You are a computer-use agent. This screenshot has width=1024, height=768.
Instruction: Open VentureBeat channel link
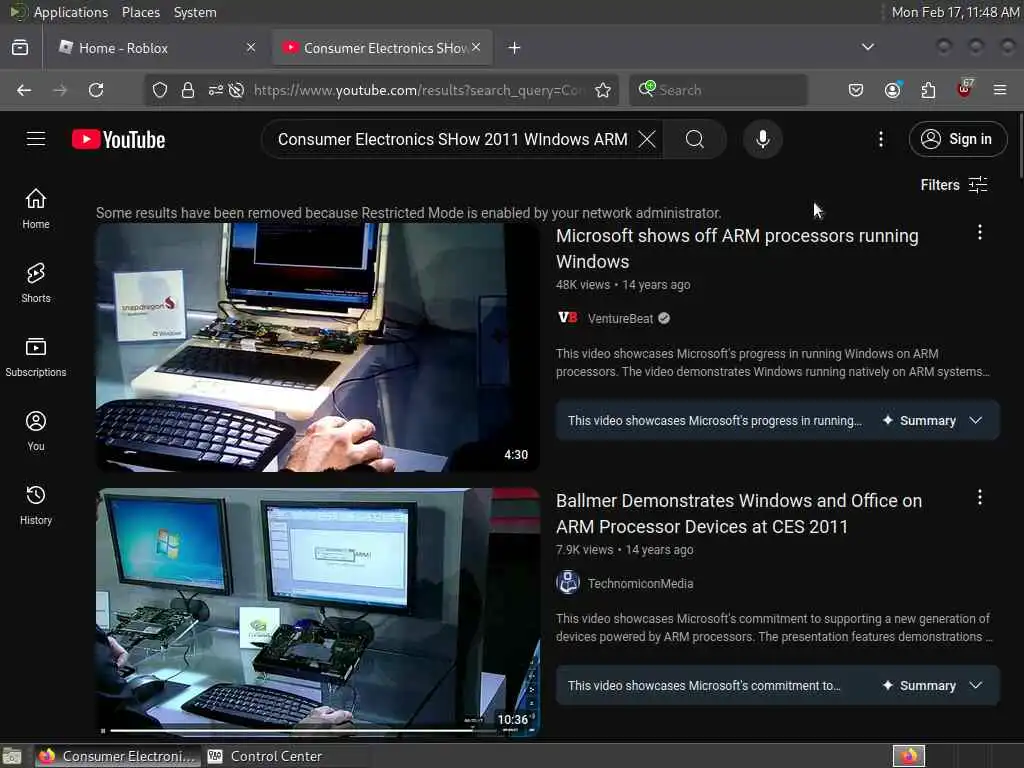[620, 319]
